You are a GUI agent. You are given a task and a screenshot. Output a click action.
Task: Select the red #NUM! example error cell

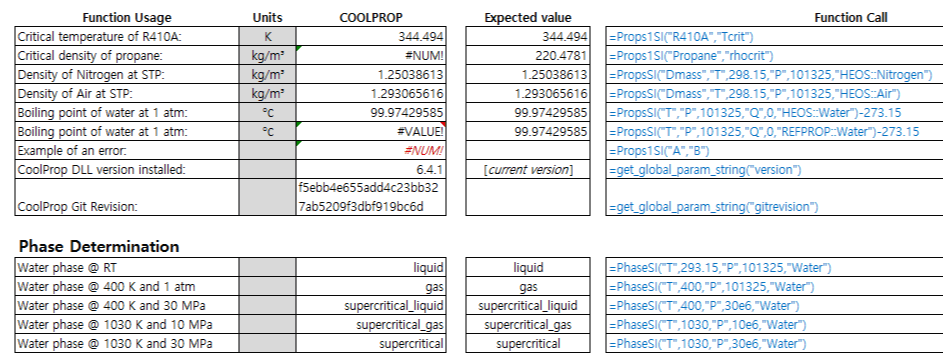click(371, 150)
